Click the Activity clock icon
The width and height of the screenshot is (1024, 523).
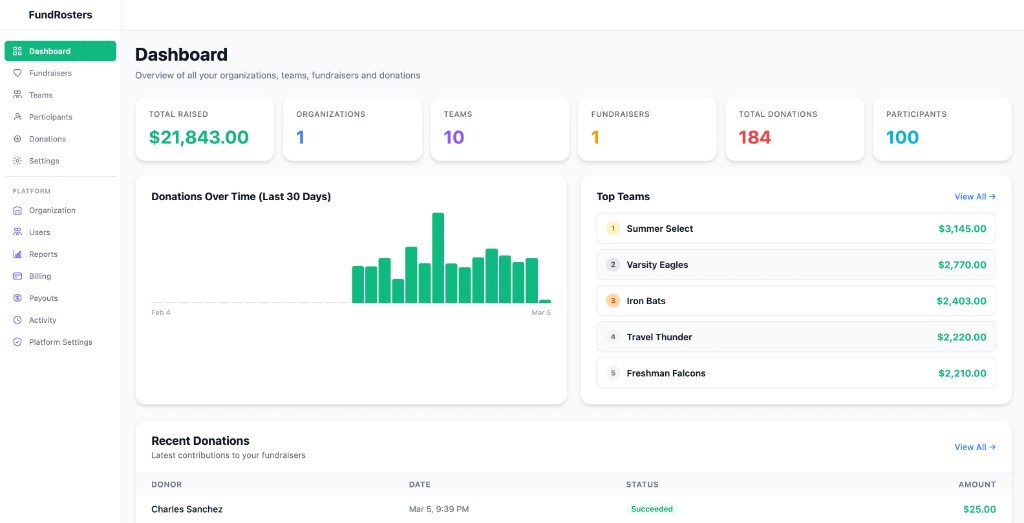(18, 320)
